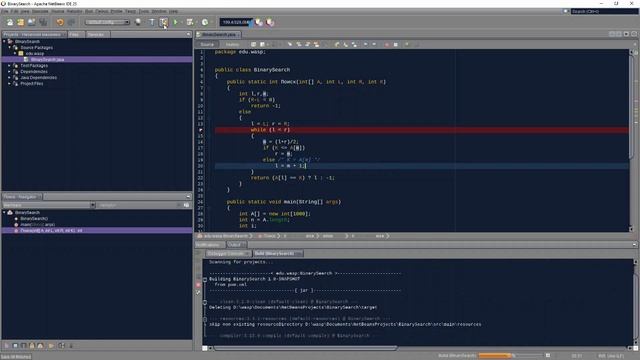Minimize the Projects panel with its corner icon

coord(188,34)
